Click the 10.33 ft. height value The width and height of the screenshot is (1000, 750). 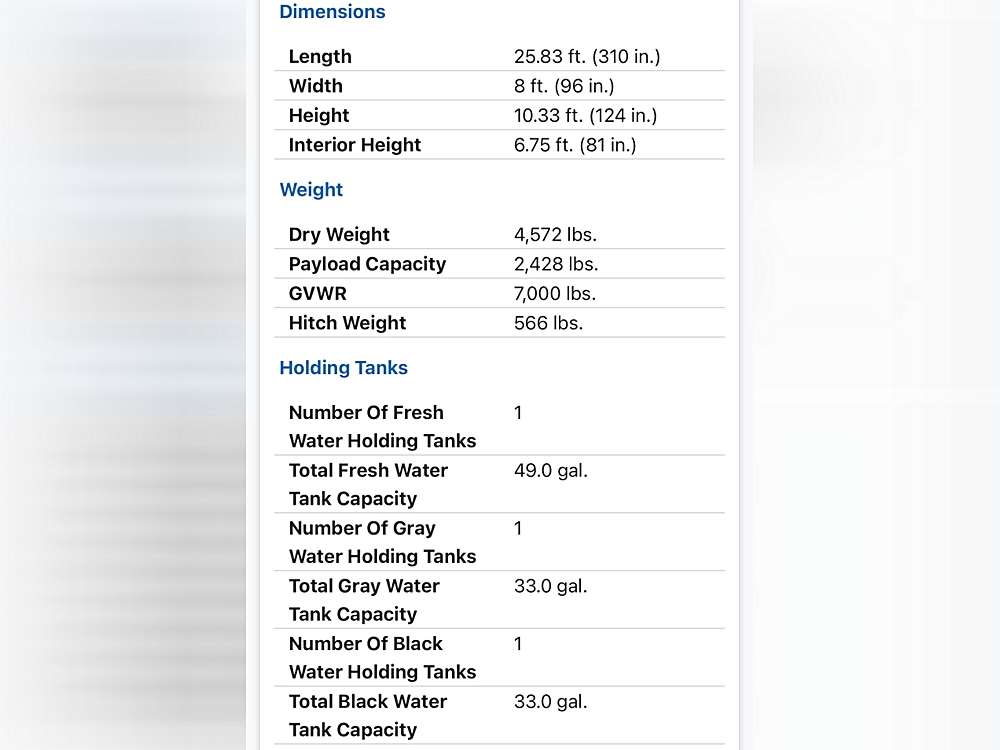pos(585,115)
